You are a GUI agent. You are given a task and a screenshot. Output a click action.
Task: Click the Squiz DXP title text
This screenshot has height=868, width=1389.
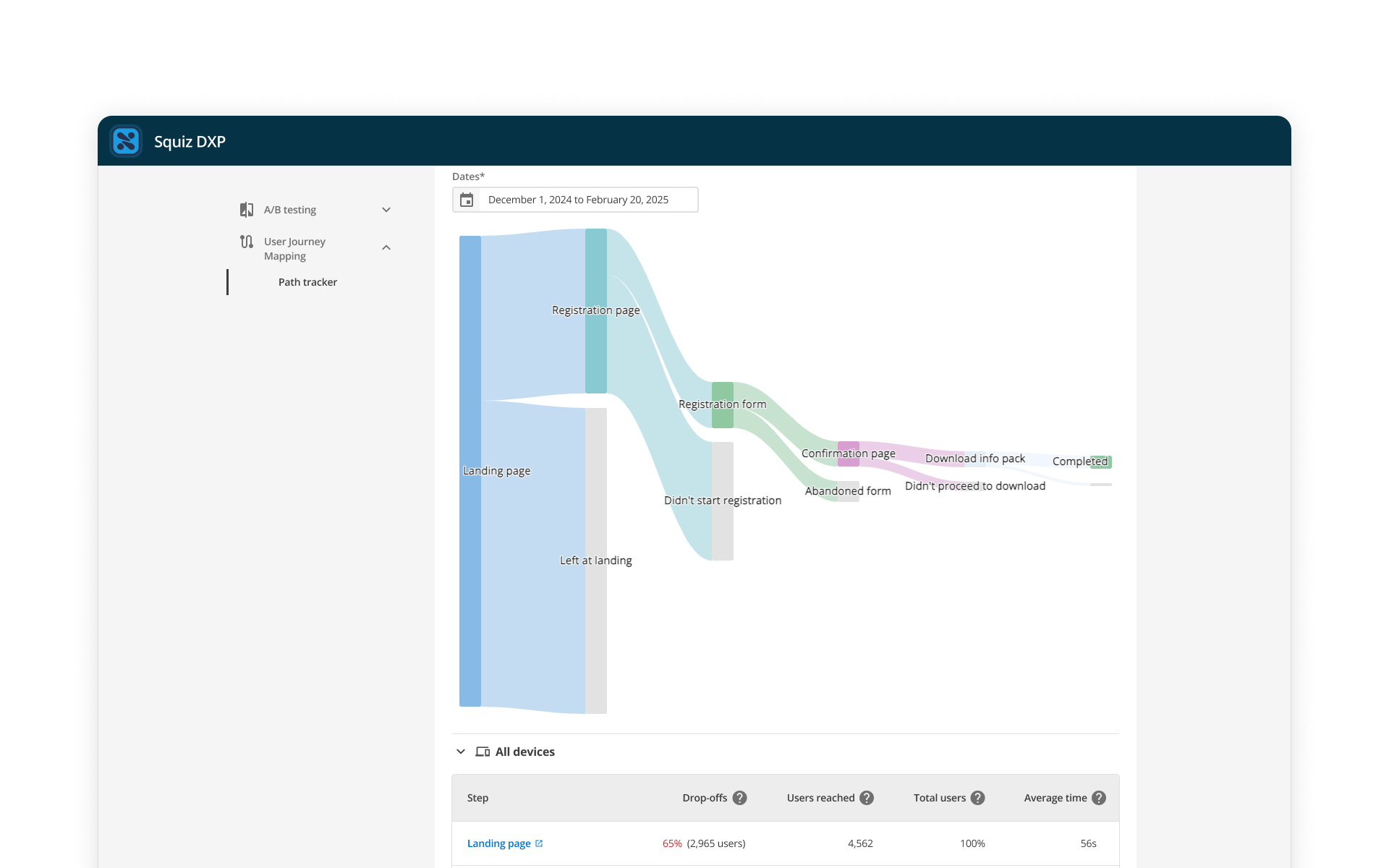coord(190,142)
